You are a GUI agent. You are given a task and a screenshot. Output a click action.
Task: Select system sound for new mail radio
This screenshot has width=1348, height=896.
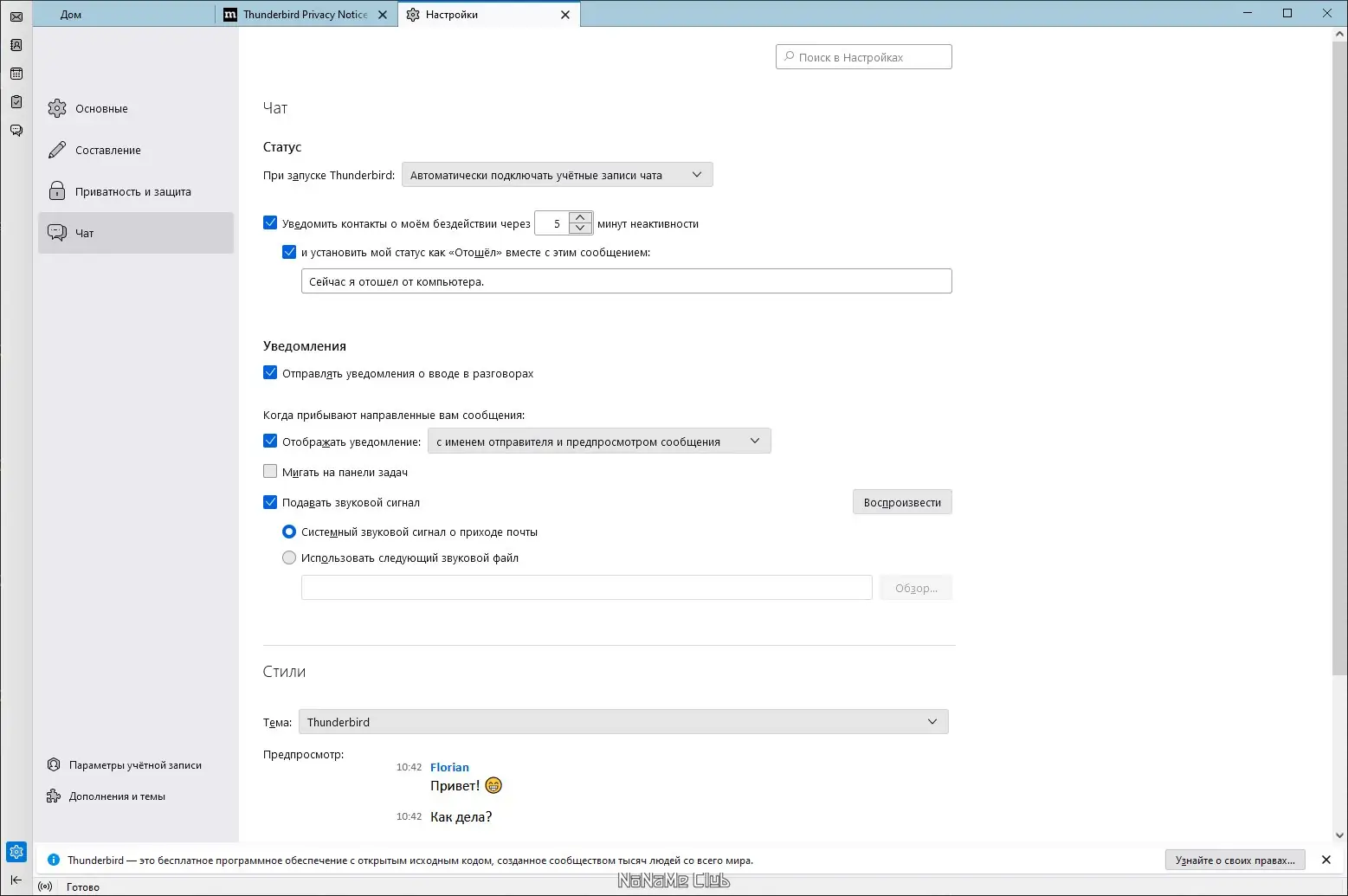coord(289,532)
